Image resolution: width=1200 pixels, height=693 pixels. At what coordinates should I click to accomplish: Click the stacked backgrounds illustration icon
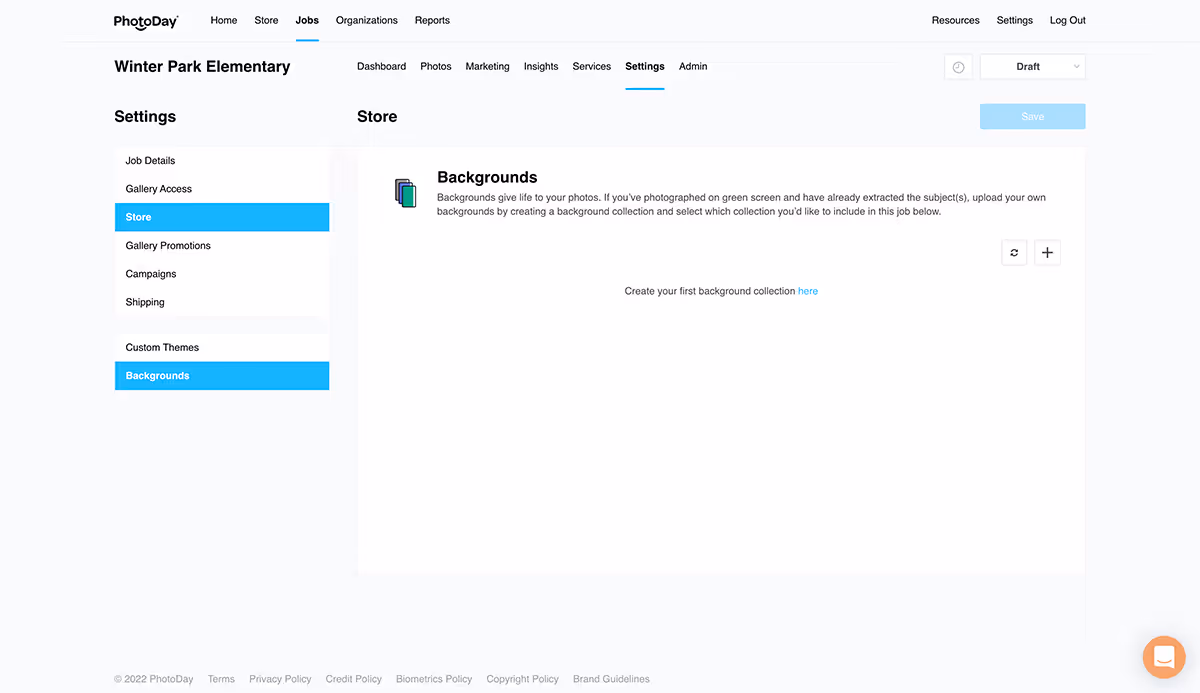coord(405,193)
